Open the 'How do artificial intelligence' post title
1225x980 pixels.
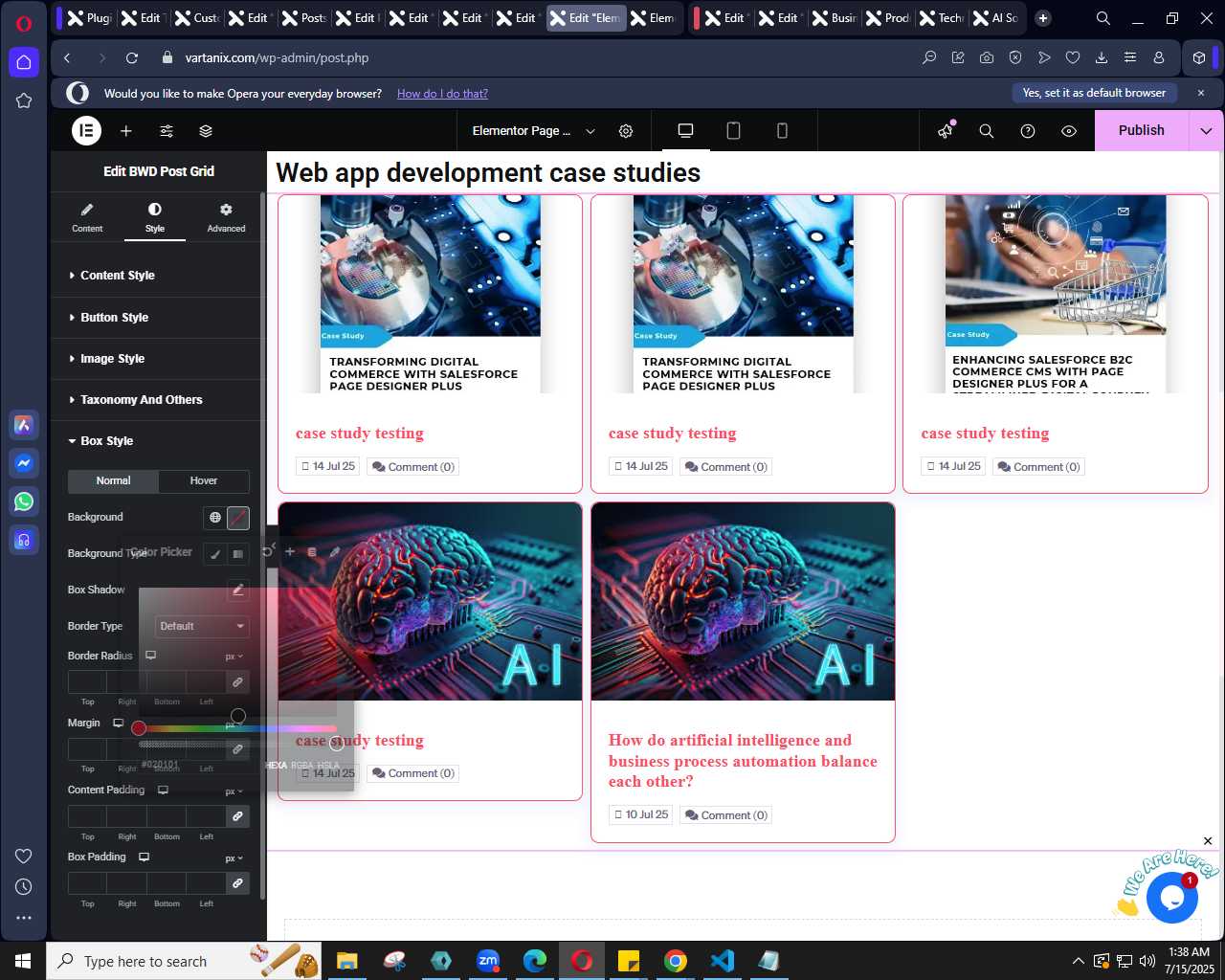click(x=743, y=761)
